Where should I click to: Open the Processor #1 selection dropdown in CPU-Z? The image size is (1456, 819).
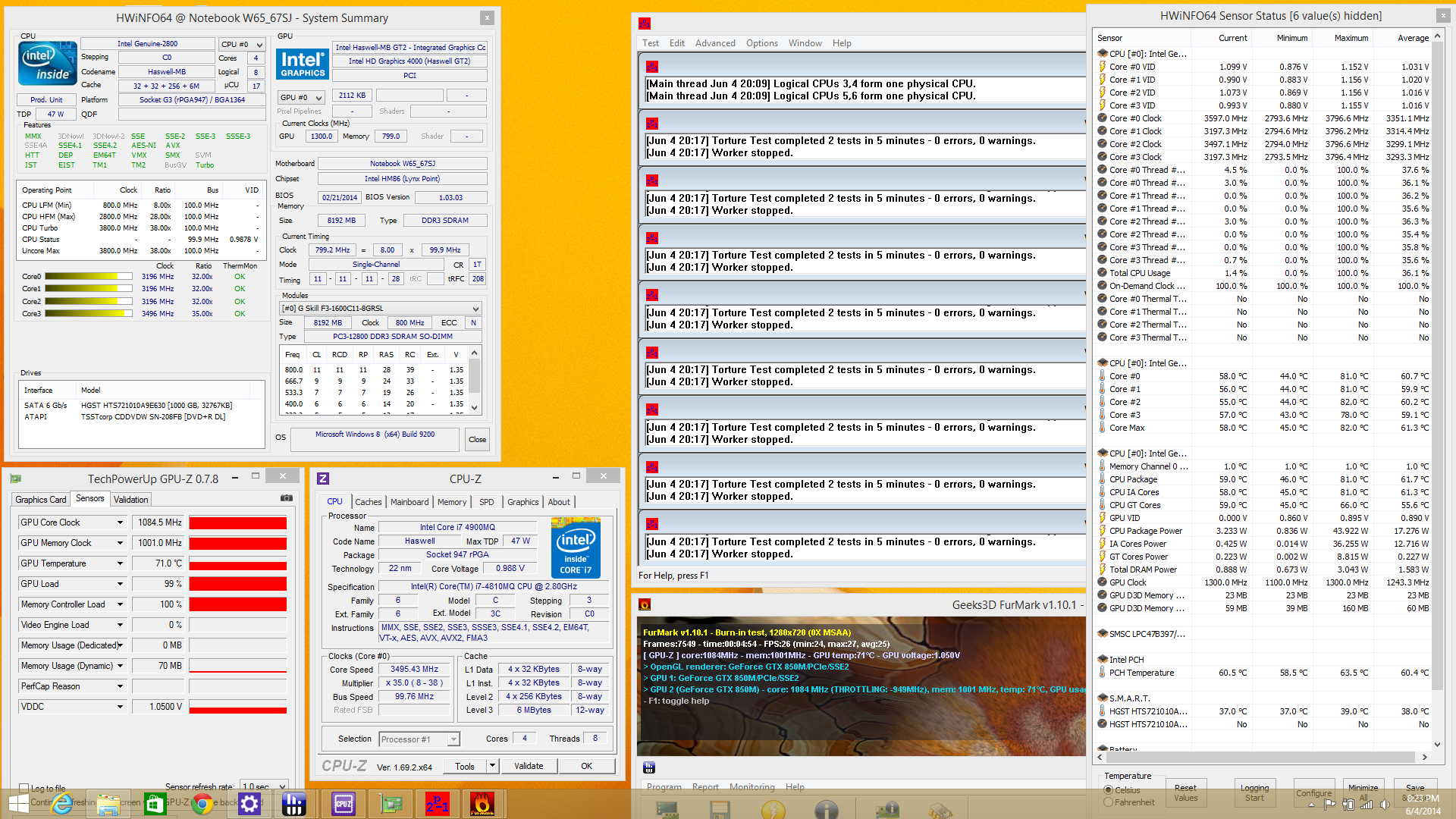point(419,739)
